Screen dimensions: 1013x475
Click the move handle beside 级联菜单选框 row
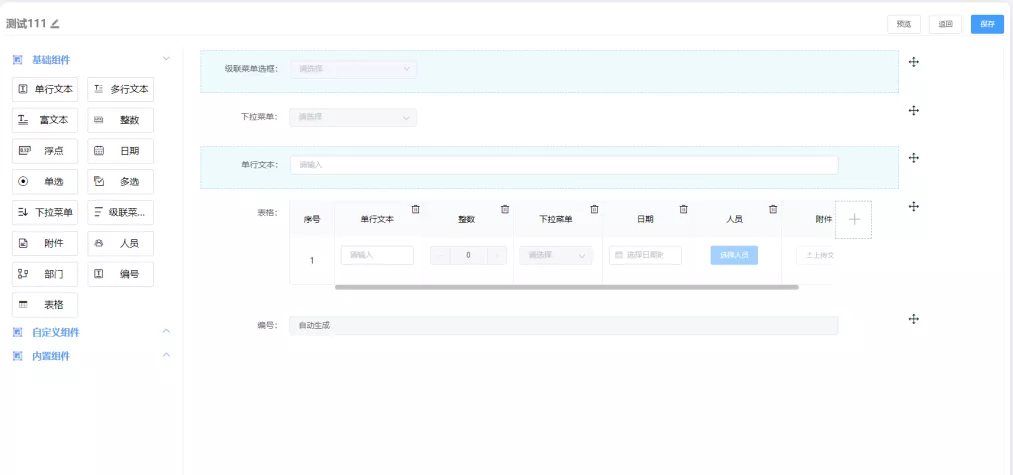point(913,62)
